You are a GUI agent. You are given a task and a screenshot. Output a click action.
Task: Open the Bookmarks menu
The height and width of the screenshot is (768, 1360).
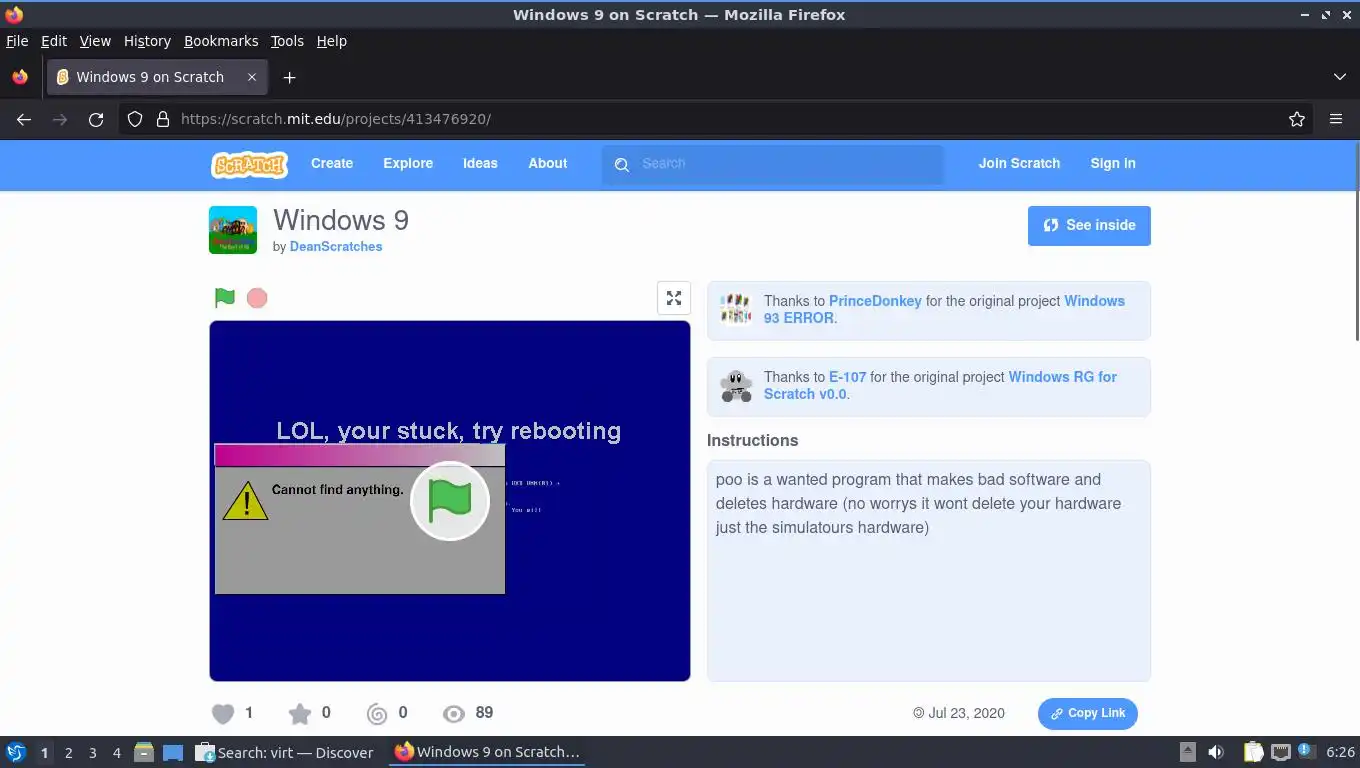[x=221, y=41]
